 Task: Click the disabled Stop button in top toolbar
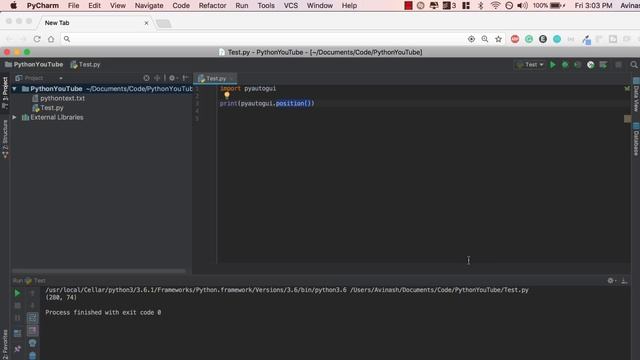(619, 64)
